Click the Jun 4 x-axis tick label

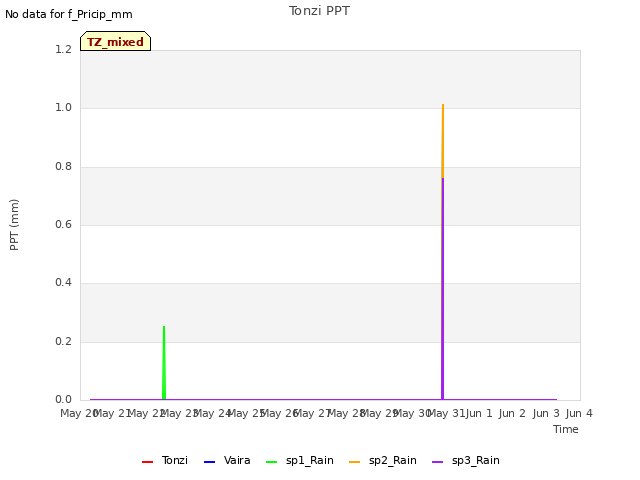(x=579, y=413)
